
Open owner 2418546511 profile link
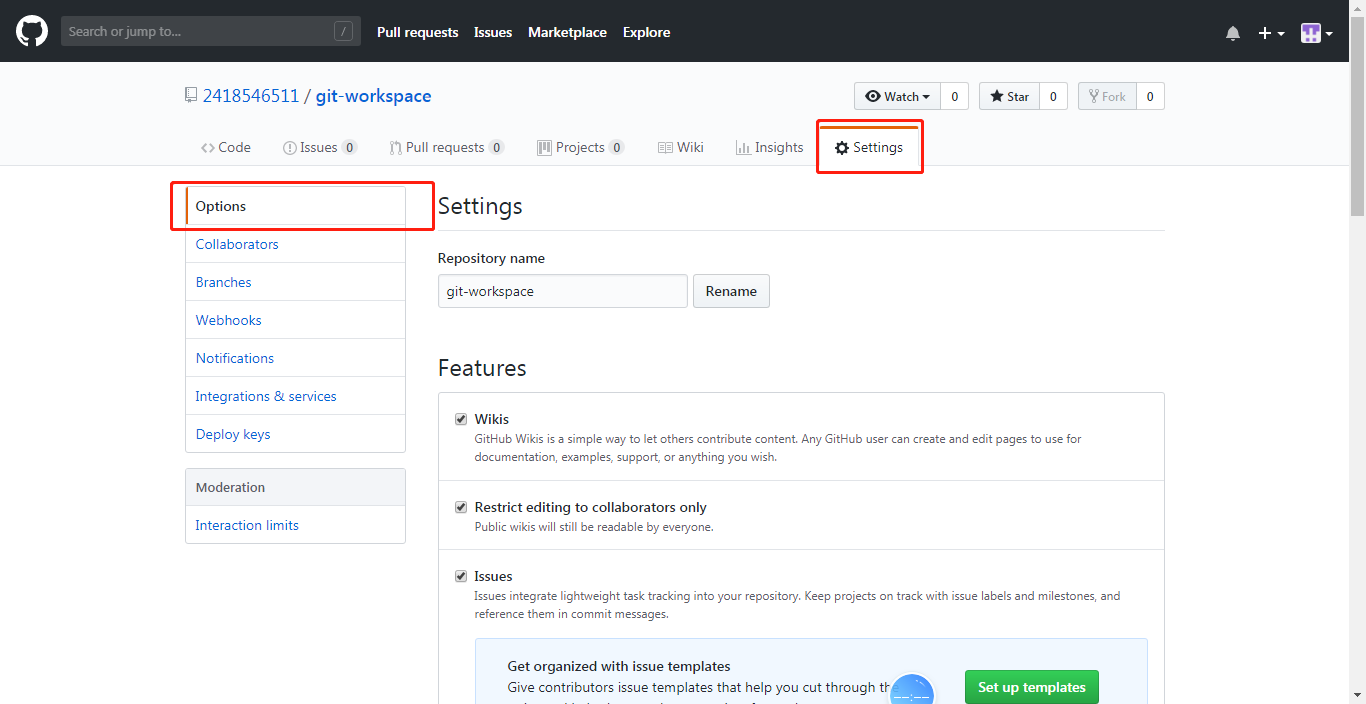tap(251, 96)
